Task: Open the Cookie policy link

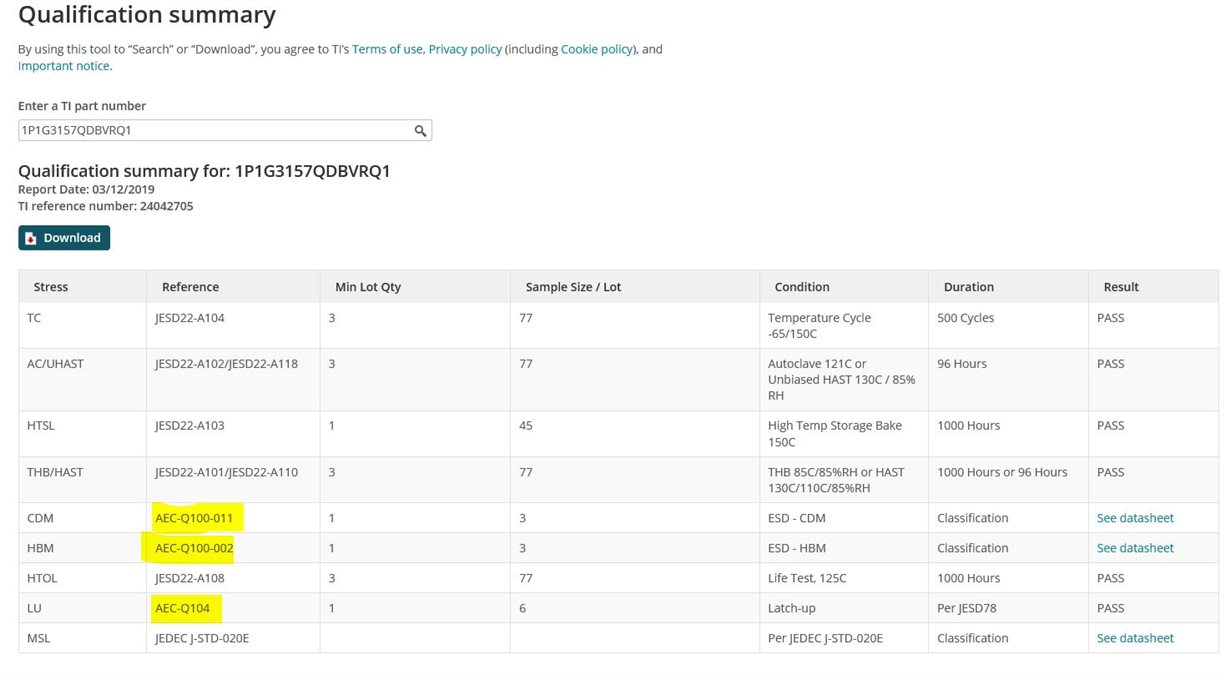Action: (597, 49)
